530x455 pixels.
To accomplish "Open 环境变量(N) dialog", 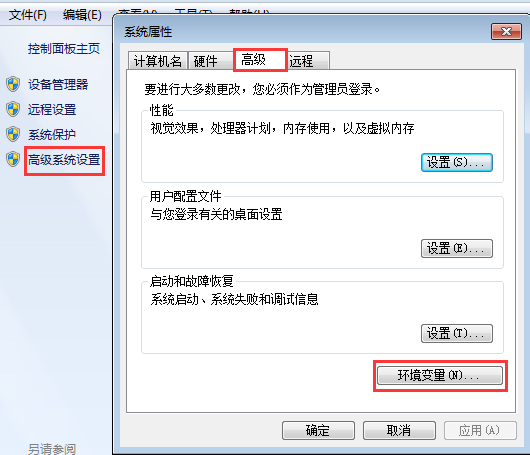I will [440, 376].
